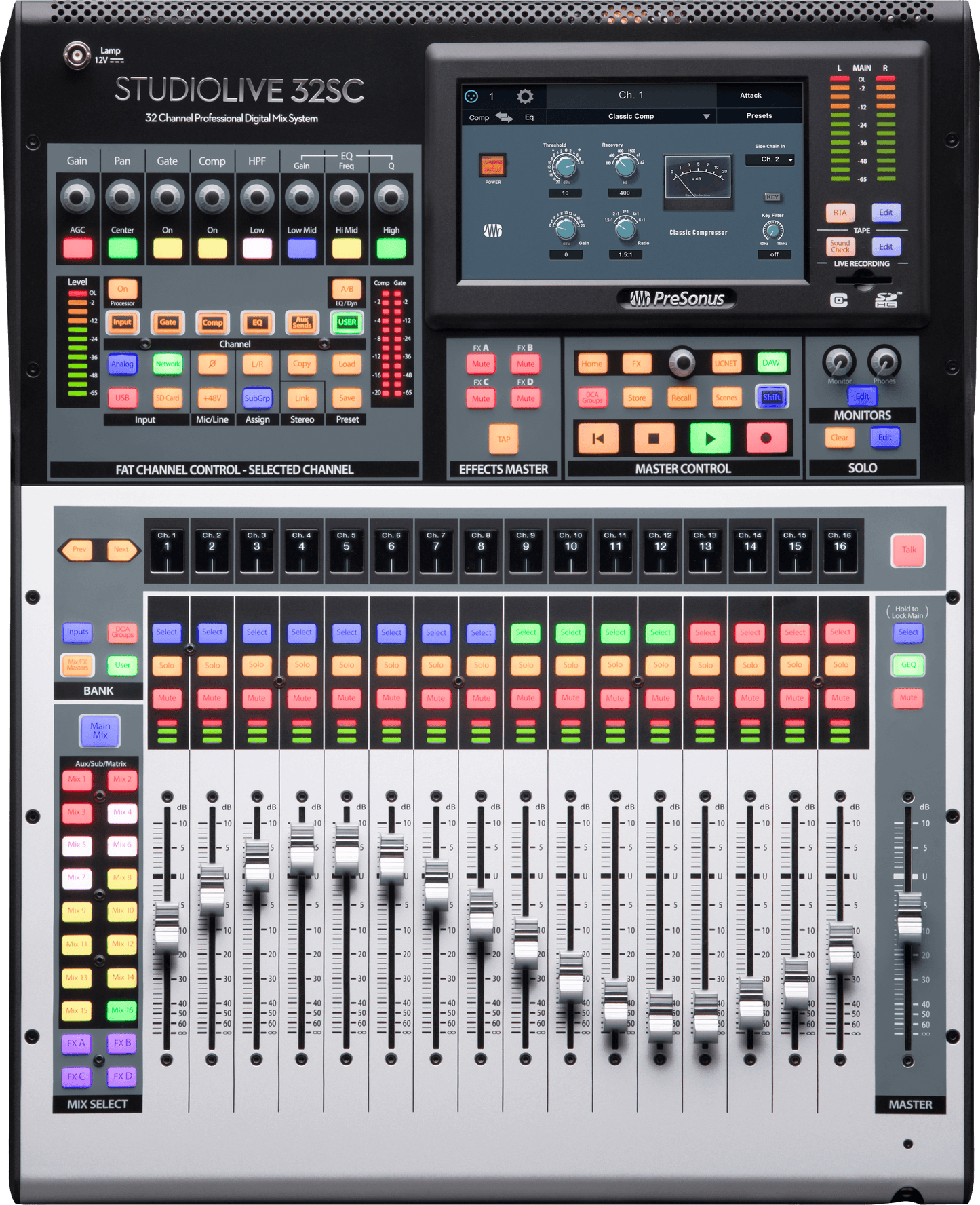Enable the KEY sidechain button on screen
This screenshot has height=1205, width=980.
coord(772,197)
